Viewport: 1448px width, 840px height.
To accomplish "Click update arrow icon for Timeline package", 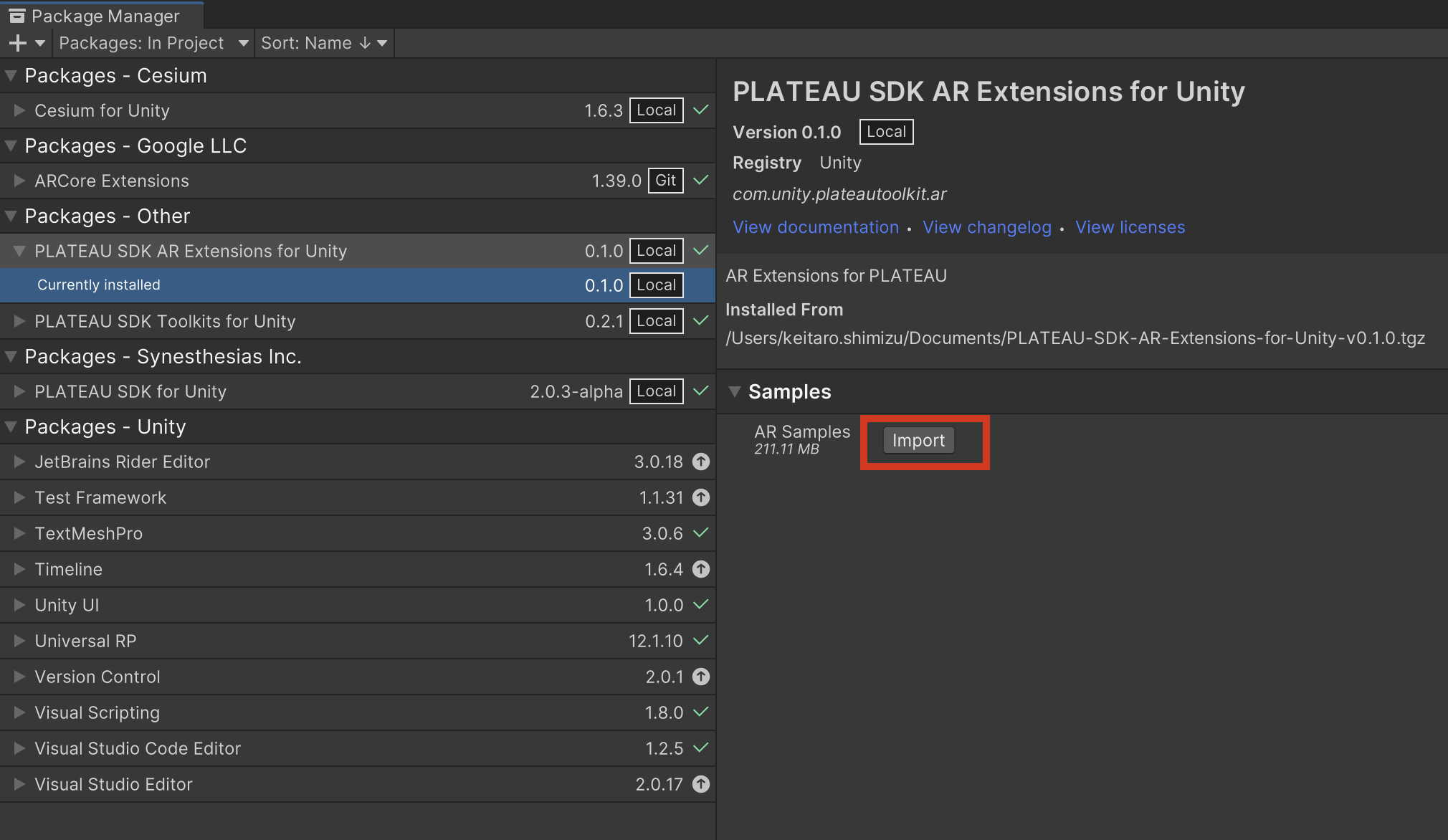I will click(701, 569).
